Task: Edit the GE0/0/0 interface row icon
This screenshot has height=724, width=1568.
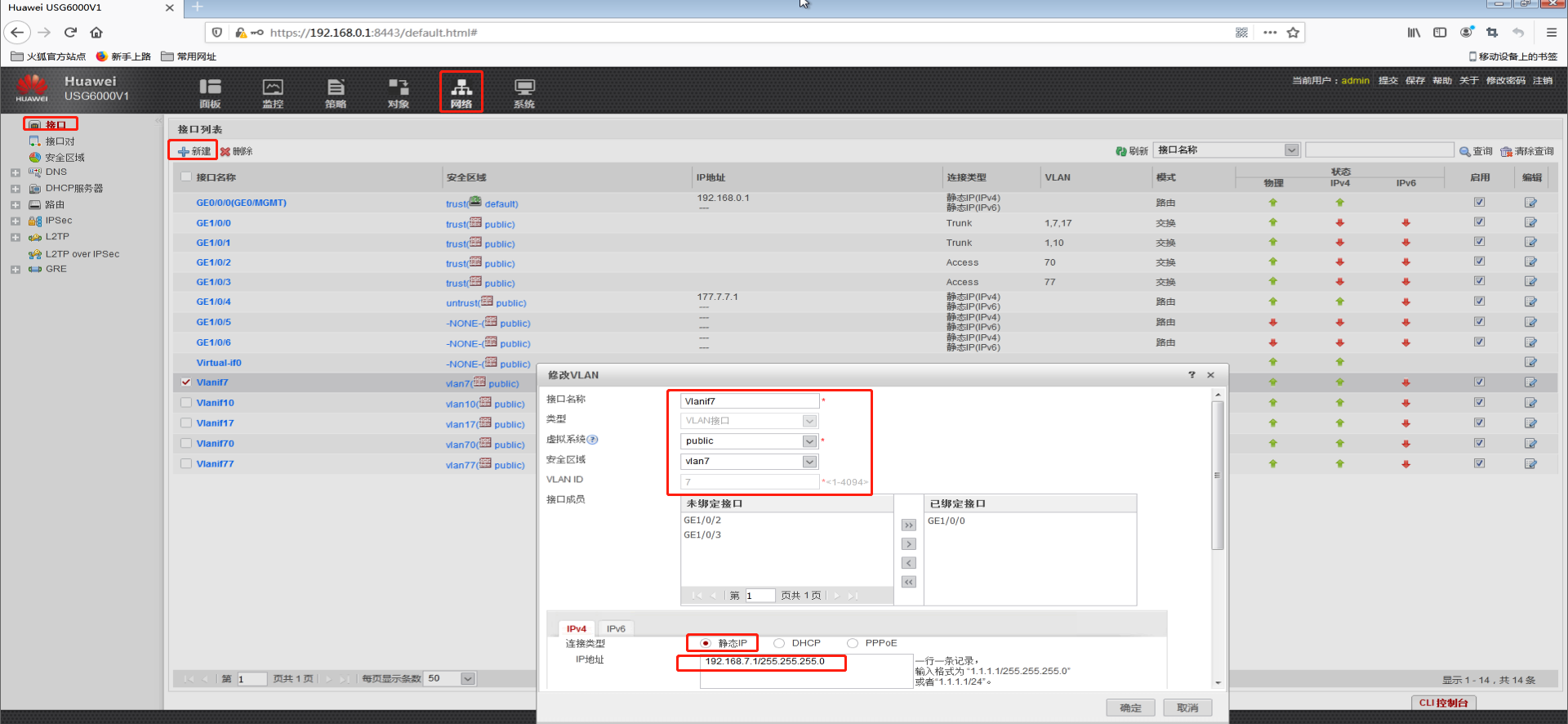Action: point(1530,202)
